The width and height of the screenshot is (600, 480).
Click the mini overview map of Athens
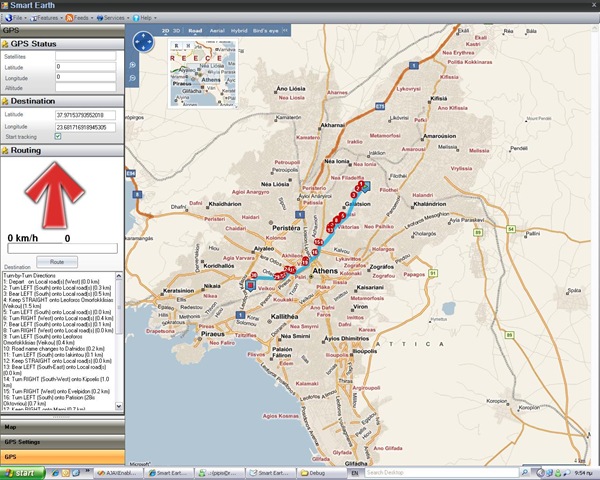click(203, 74)
